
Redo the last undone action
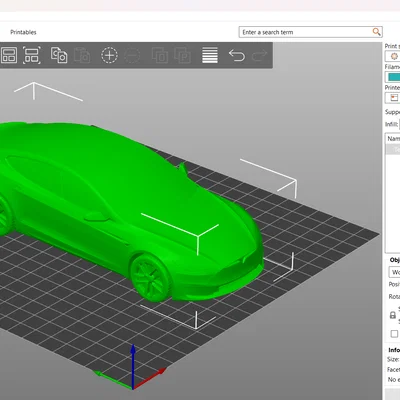point(260,55)
